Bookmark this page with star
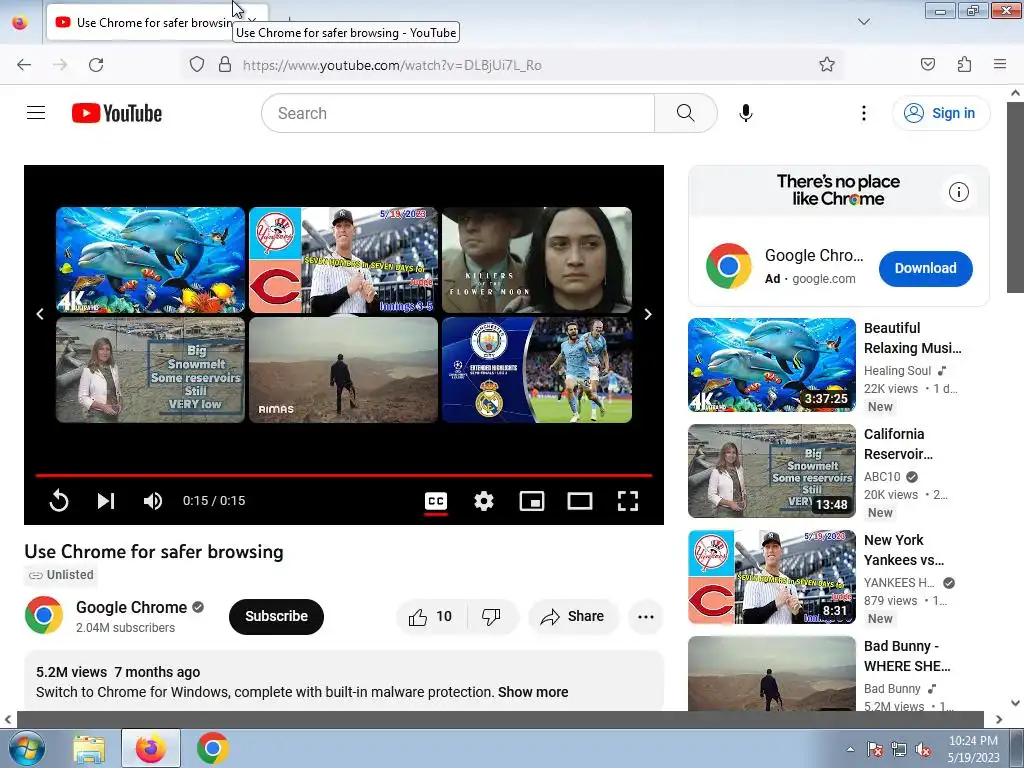This screenshot has width=1024, height=768. pos(827,65)
